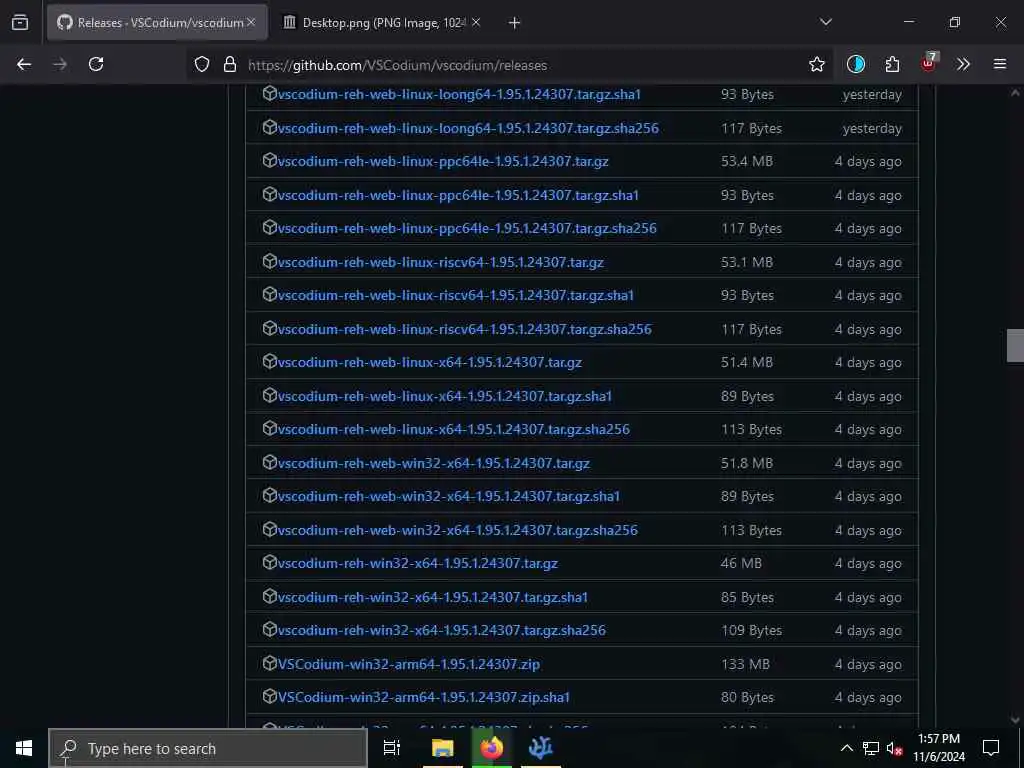Open the network status tray icon

pyautogui.click(x=871, y=748)
